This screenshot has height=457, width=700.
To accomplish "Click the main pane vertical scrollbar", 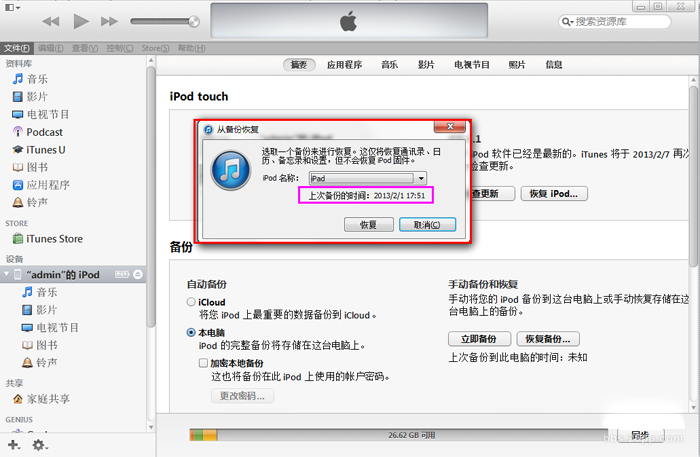I will tap(693, 176).
